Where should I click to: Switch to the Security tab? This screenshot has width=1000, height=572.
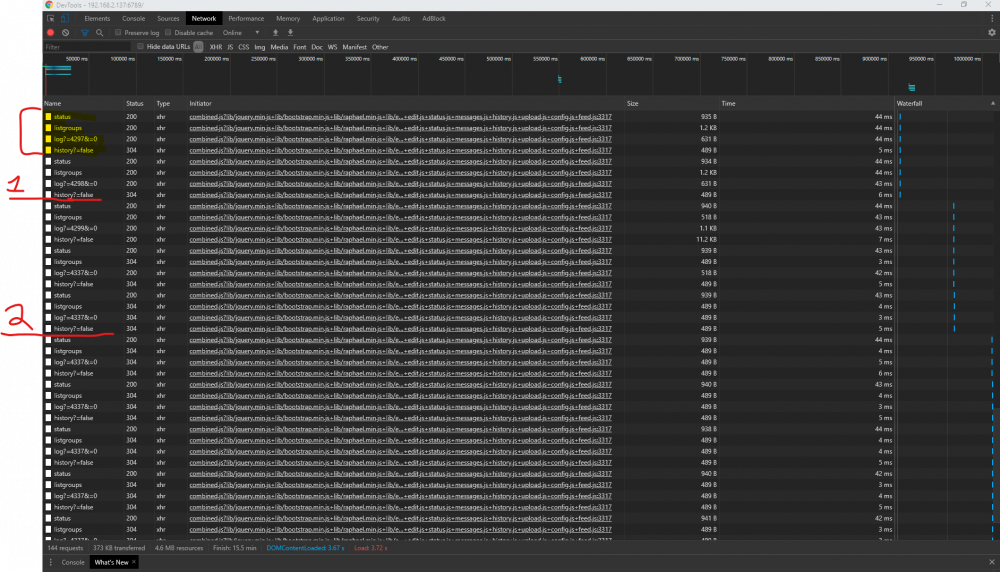[368, 18]
